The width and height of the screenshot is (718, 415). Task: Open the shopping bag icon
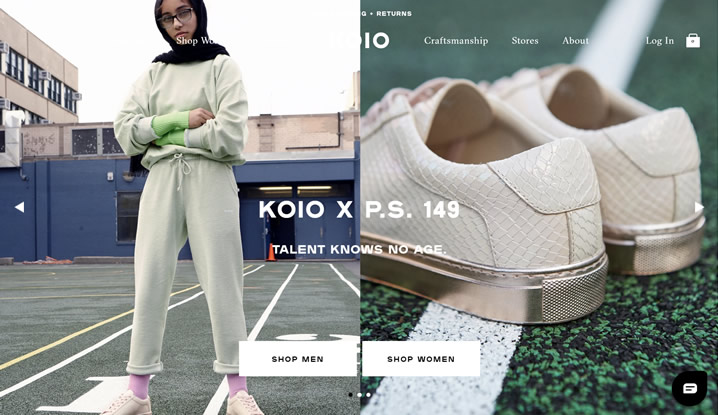[x=693, y=41]
